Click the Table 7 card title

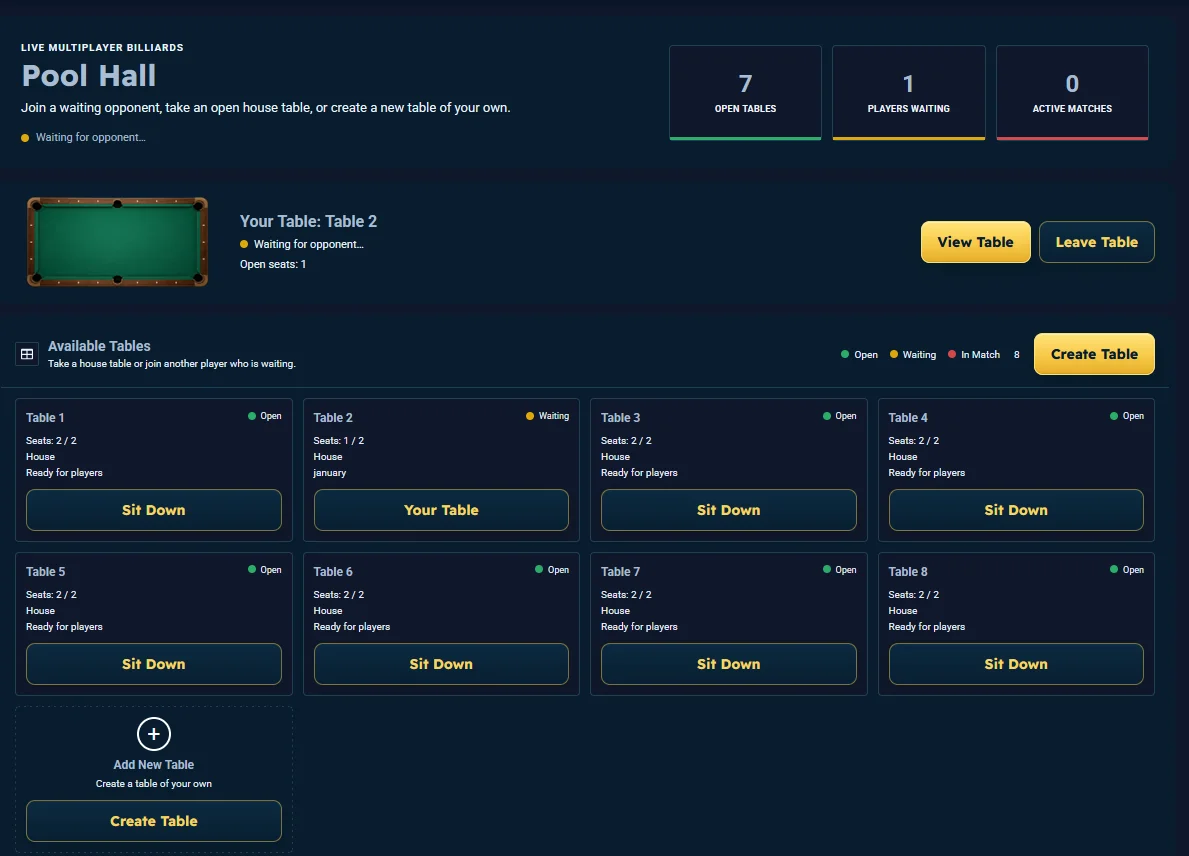(620, 572)
